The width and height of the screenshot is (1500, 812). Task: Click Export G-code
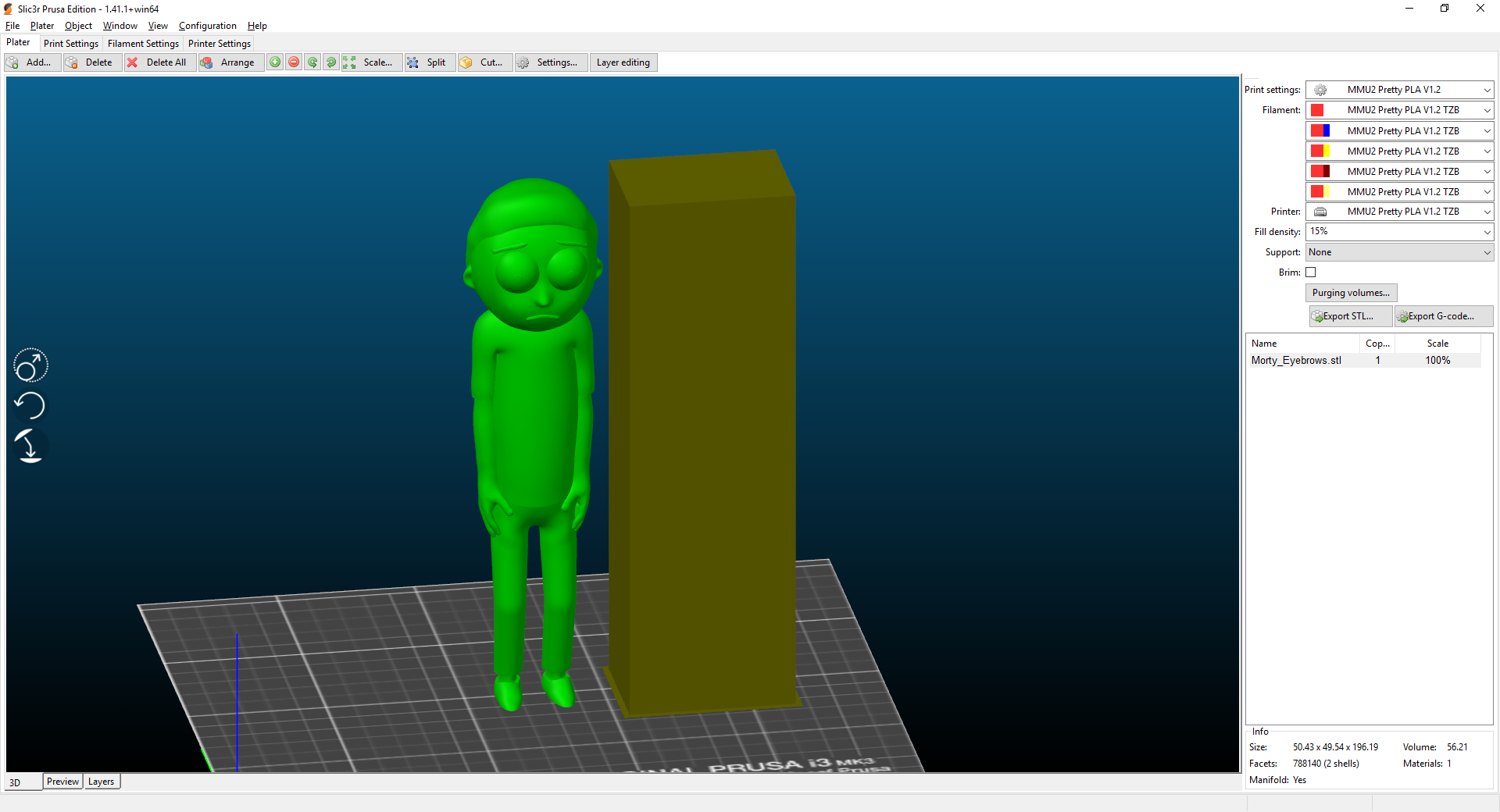pos(1441,316)
